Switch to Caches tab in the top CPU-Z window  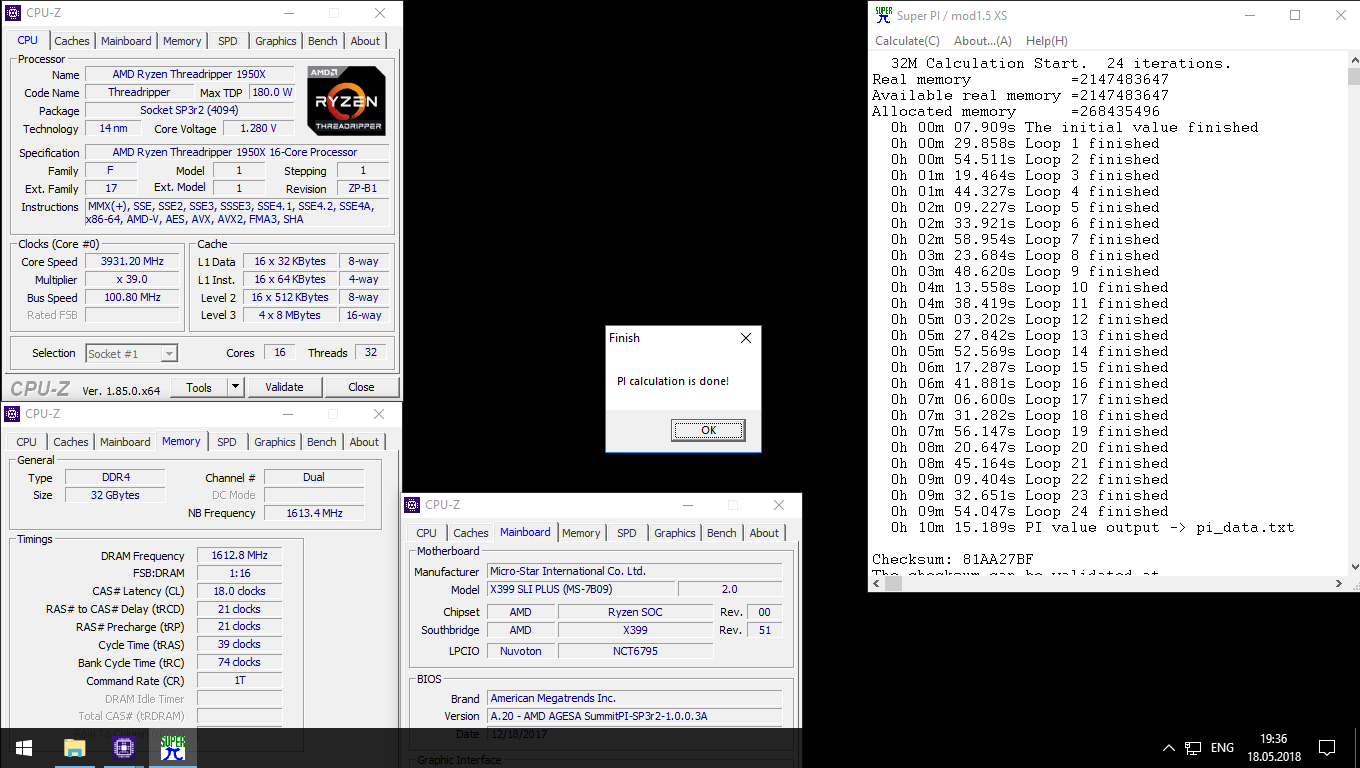coord(72,41)
